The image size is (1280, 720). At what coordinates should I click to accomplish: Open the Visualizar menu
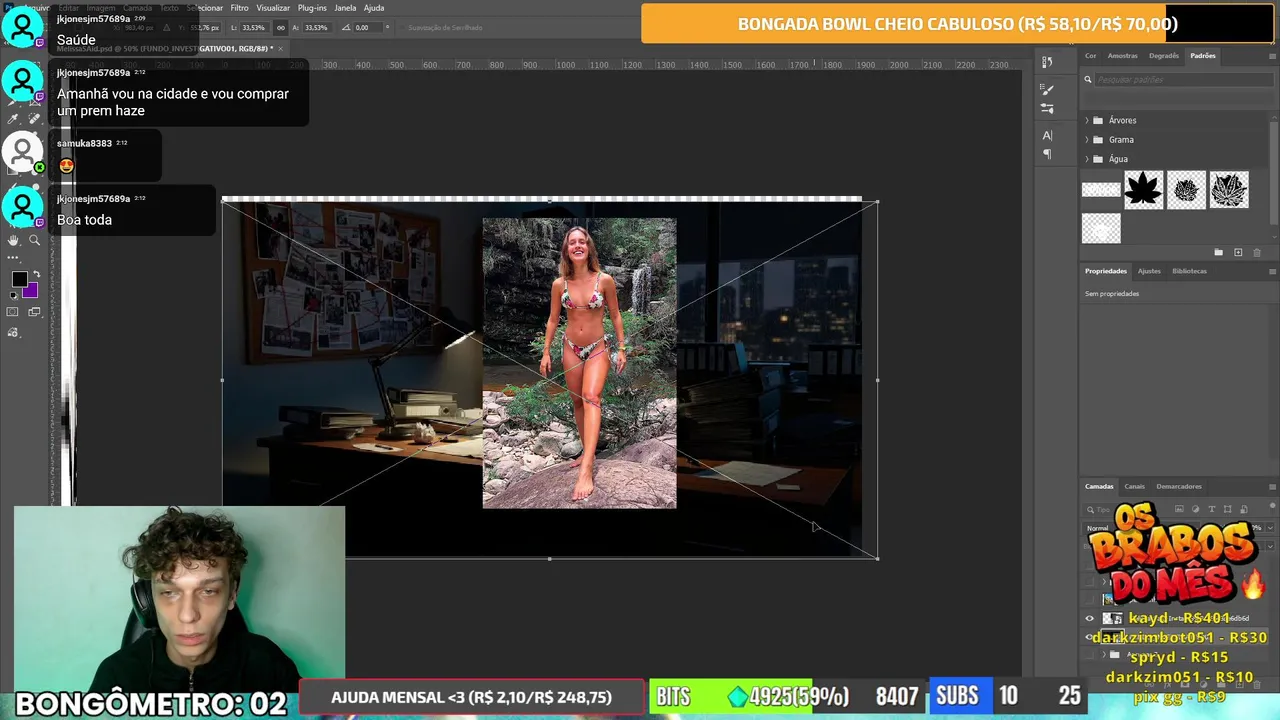click(x=273, y=8)
